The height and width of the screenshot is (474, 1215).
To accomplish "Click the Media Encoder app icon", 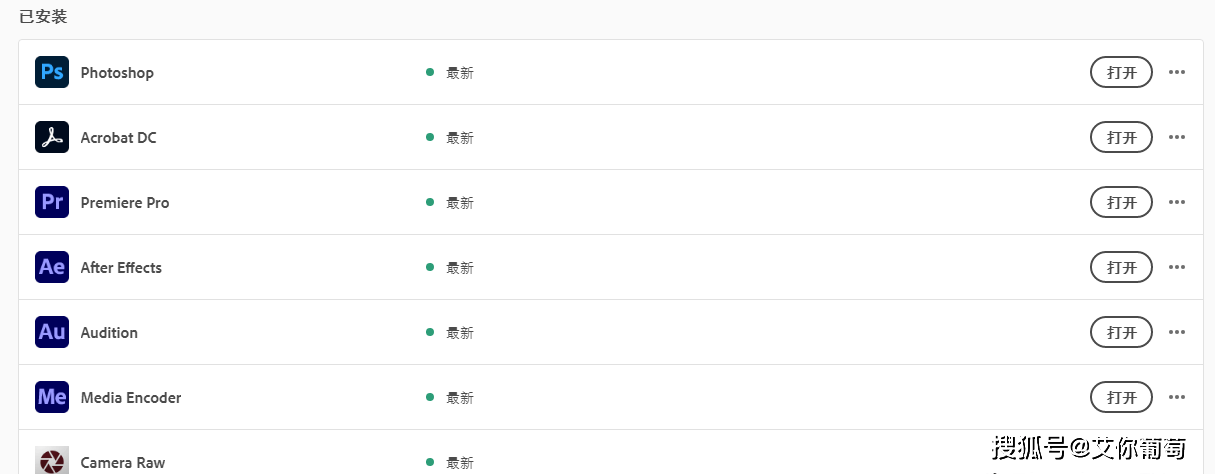I will click(x=52, y=398).
